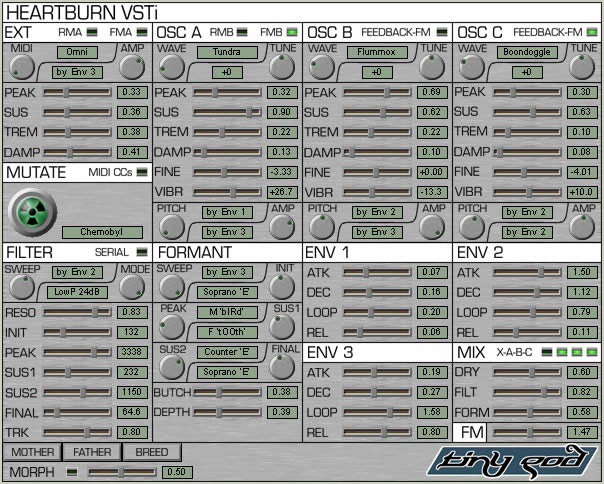This screenshot has width=604, height=484.
Task: Click the radioactive Mutate button
Action: pos(32,212)
